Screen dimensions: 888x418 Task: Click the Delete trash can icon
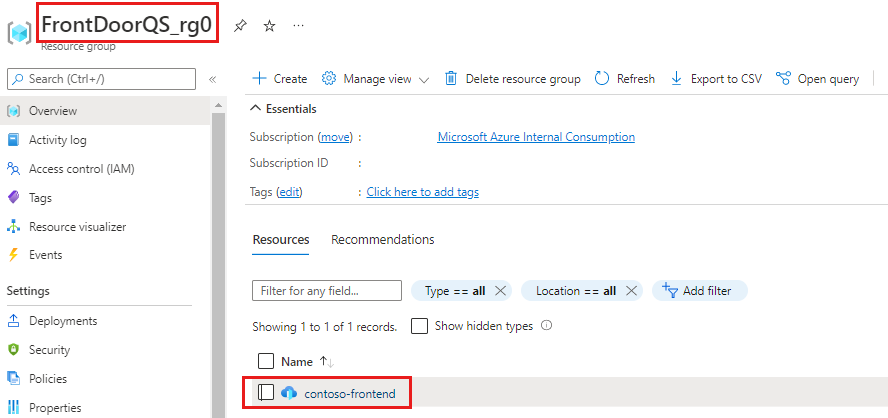[451, 79]
